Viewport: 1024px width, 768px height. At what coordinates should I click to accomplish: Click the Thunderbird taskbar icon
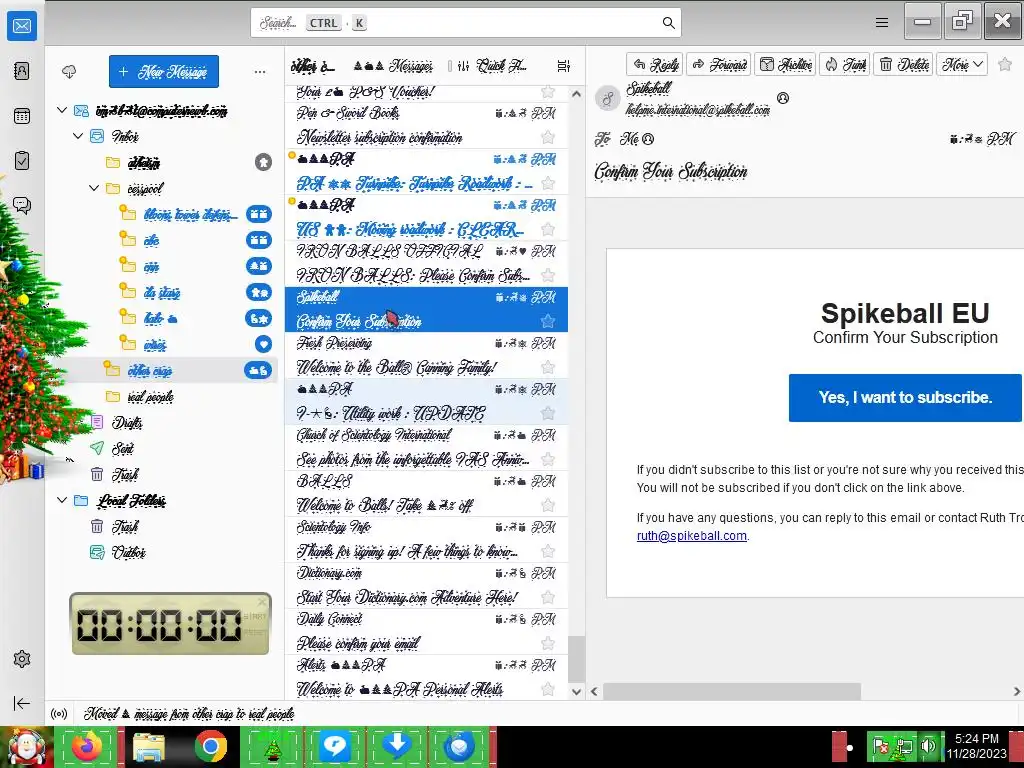(459, 746)
